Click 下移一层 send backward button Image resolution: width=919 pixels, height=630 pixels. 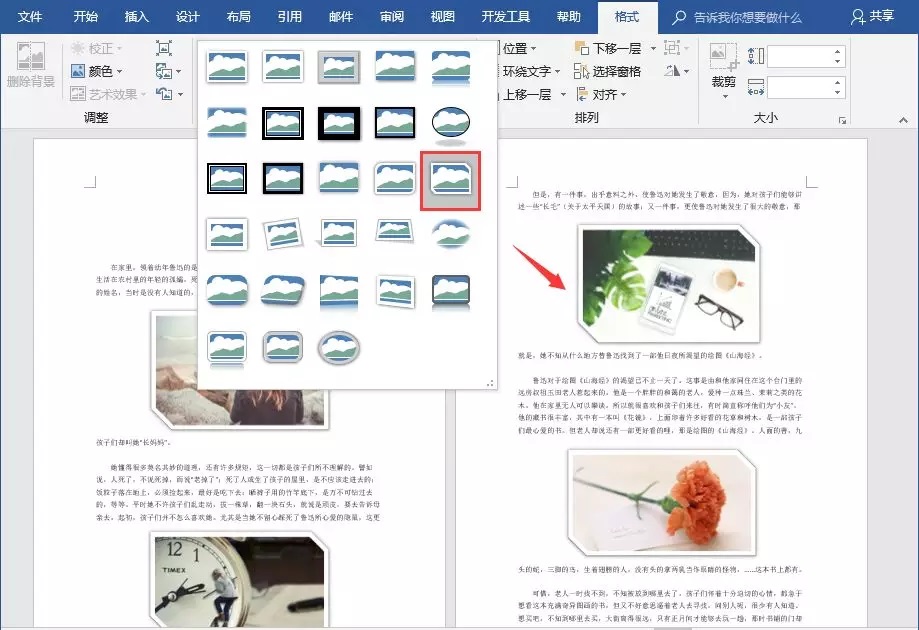608,48
